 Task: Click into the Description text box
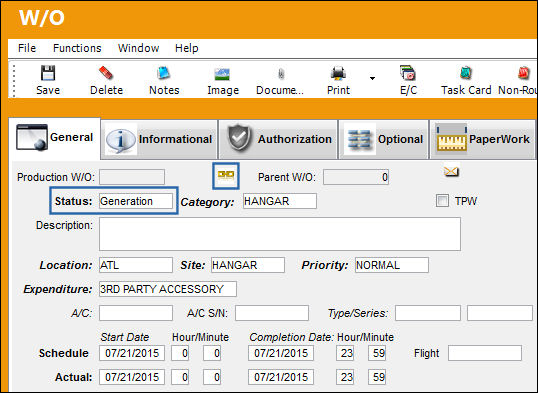tap(280, 234)
